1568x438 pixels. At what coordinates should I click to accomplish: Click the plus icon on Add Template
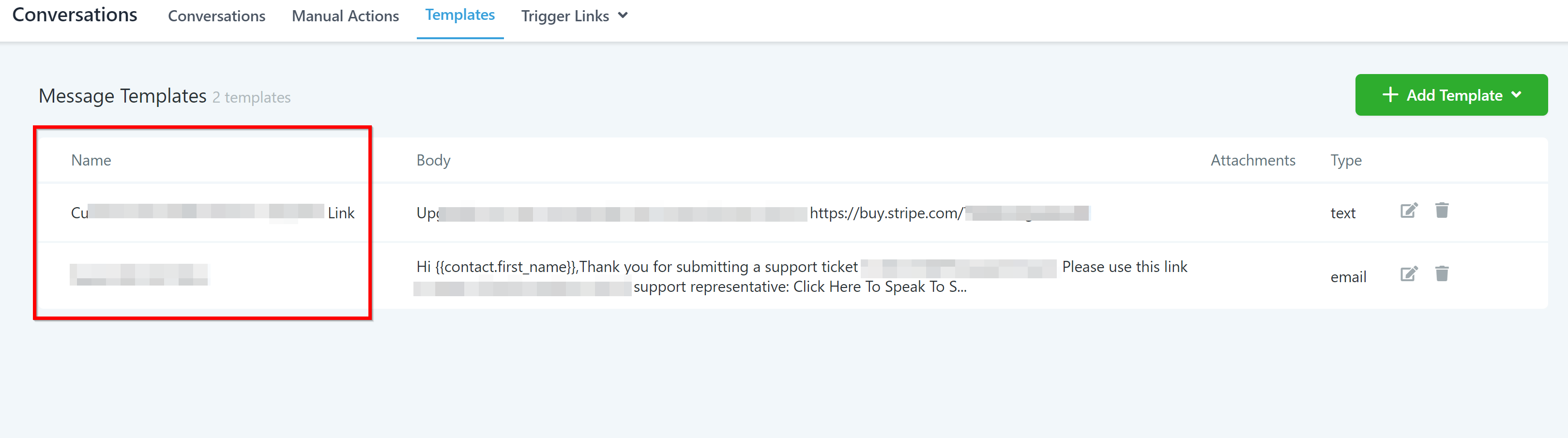[x=1390, y=95]
